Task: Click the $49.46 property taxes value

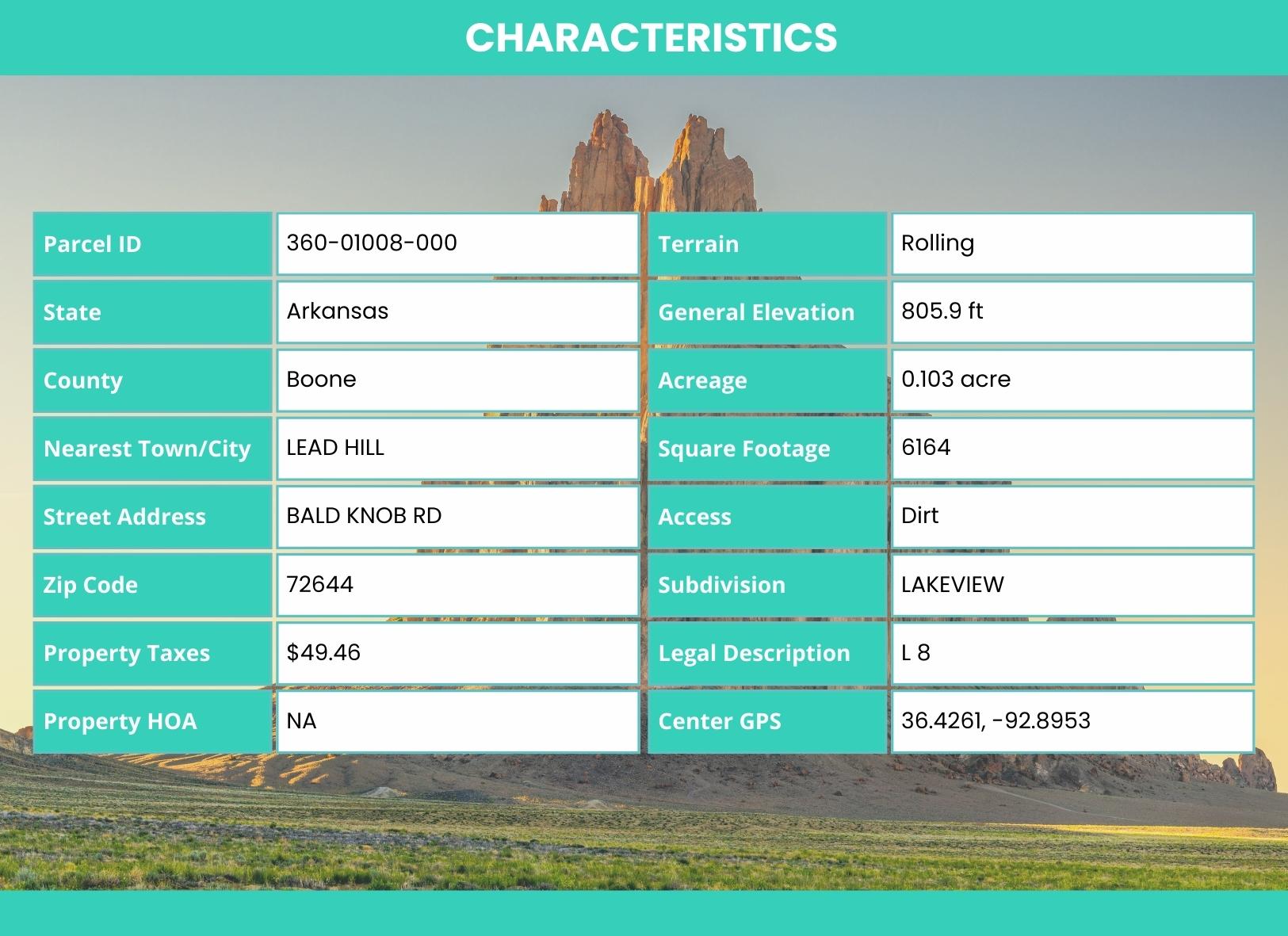Action: [x=323, y=652]
